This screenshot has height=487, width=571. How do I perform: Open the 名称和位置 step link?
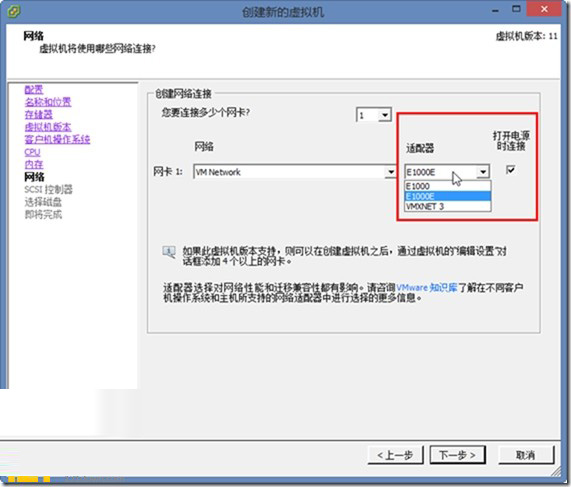click(48, 102)
